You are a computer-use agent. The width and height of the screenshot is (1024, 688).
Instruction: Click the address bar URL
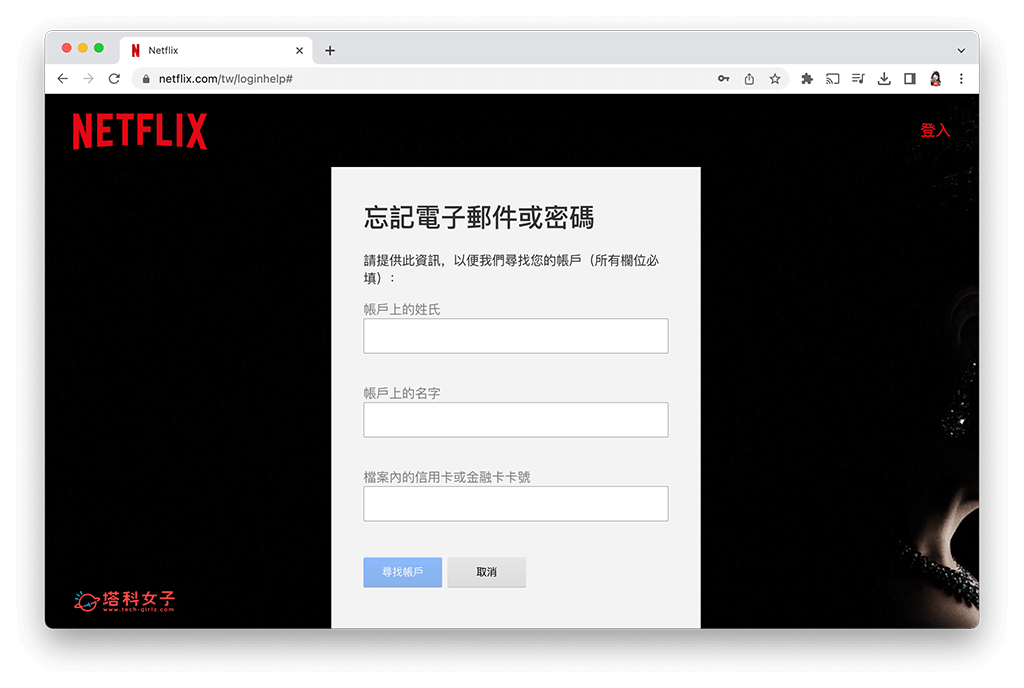226,79
